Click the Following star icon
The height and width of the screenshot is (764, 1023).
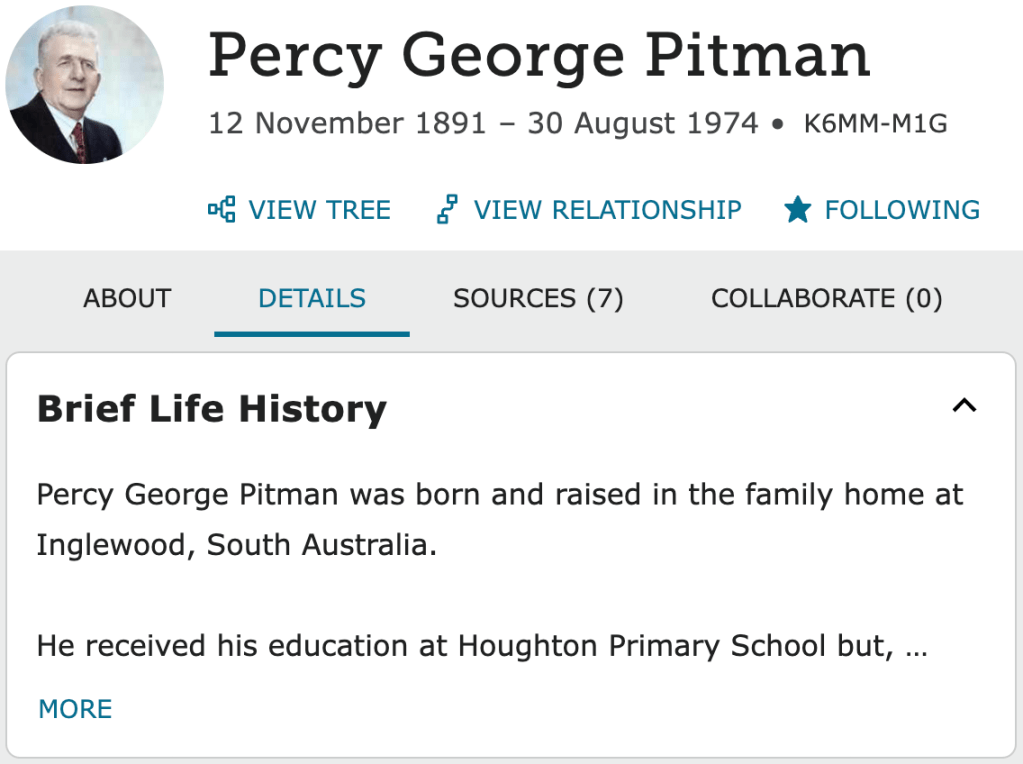[x=797, y=210]
